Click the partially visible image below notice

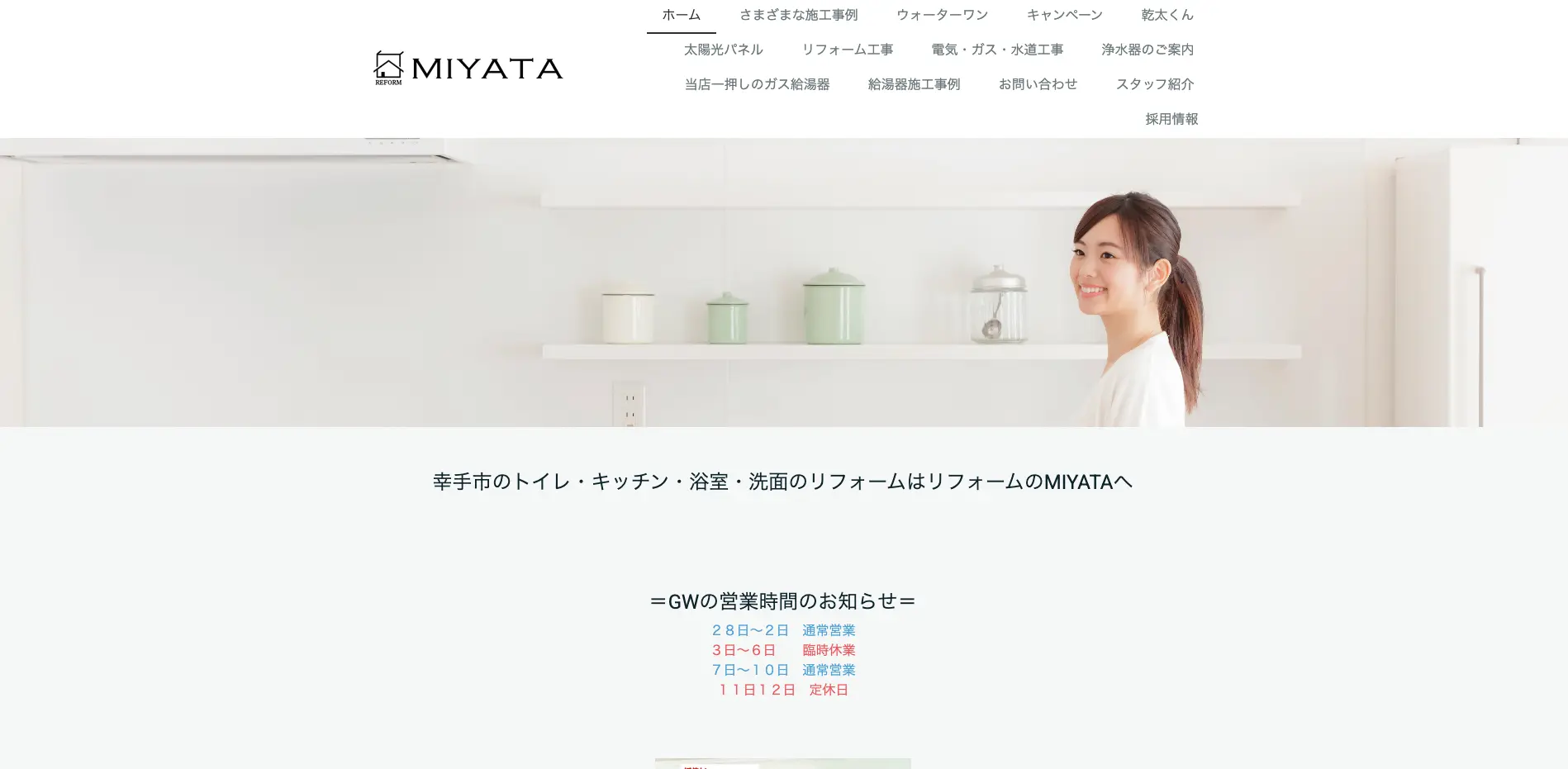(783, 763)
